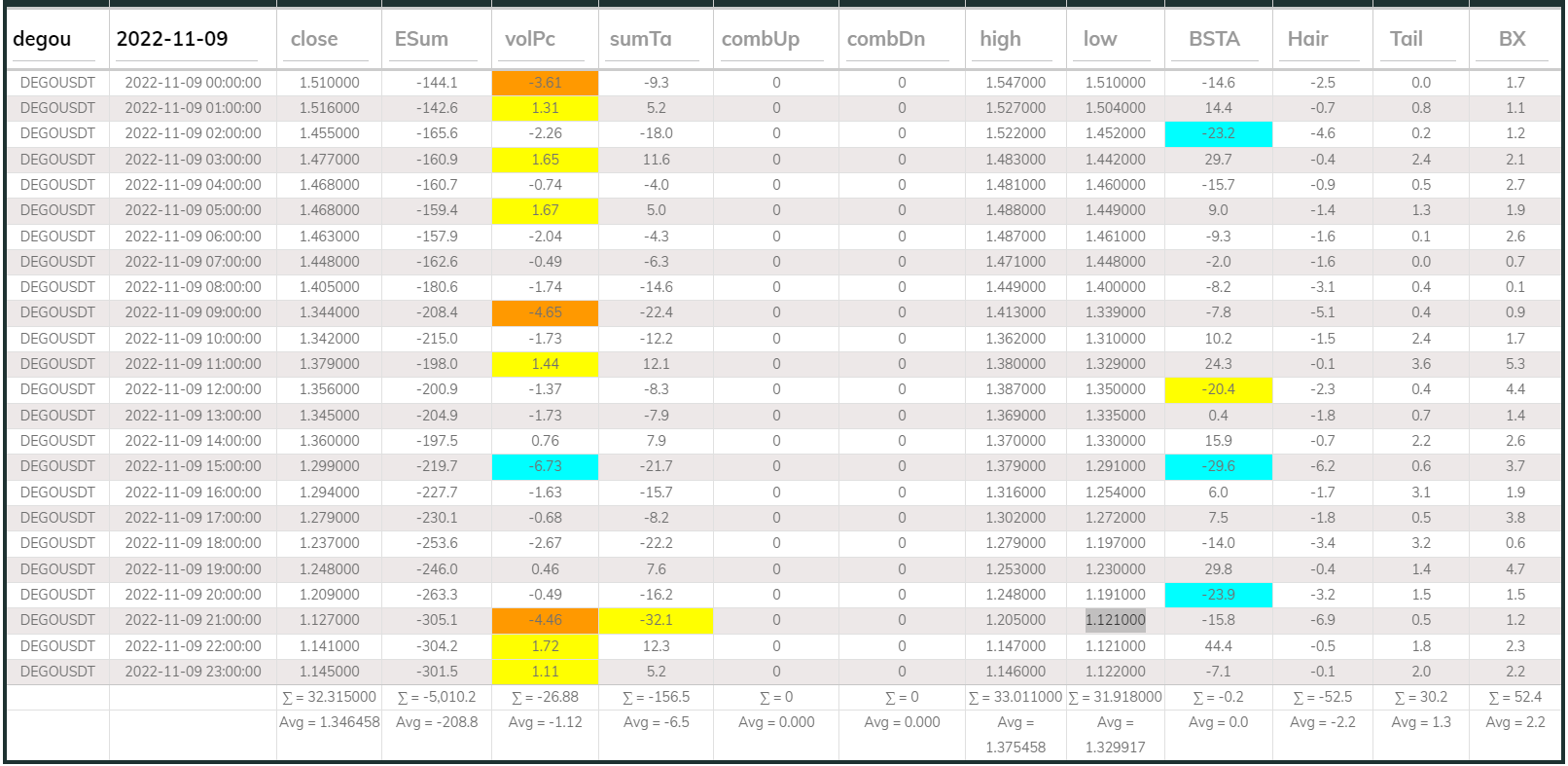
Task: Click the "volPc" column header
Action: pyautogui.click(x=530, y=40)
